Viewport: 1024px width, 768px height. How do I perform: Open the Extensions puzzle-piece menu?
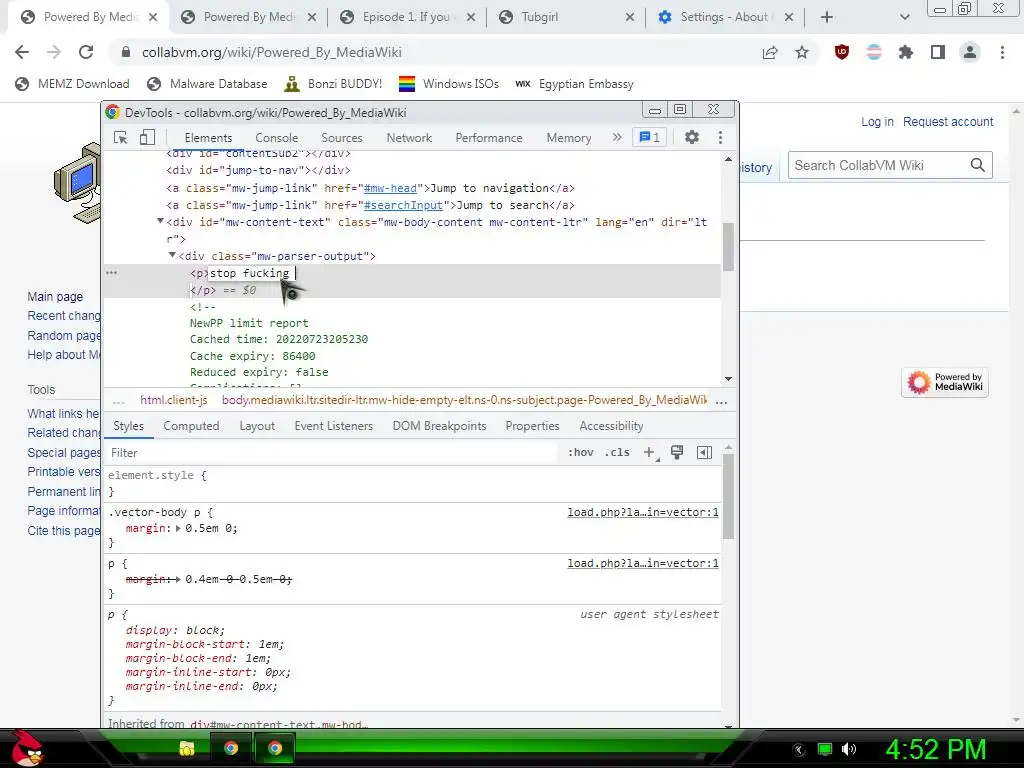[x=906, y=52]
